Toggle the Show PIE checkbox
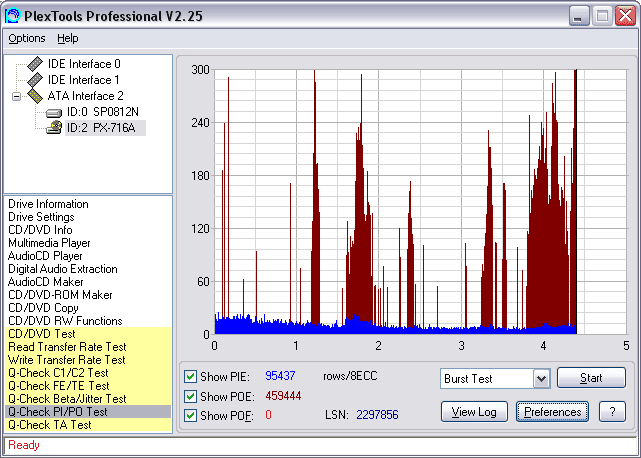Viewport: 641px width, 458px height. click(190, 376)
